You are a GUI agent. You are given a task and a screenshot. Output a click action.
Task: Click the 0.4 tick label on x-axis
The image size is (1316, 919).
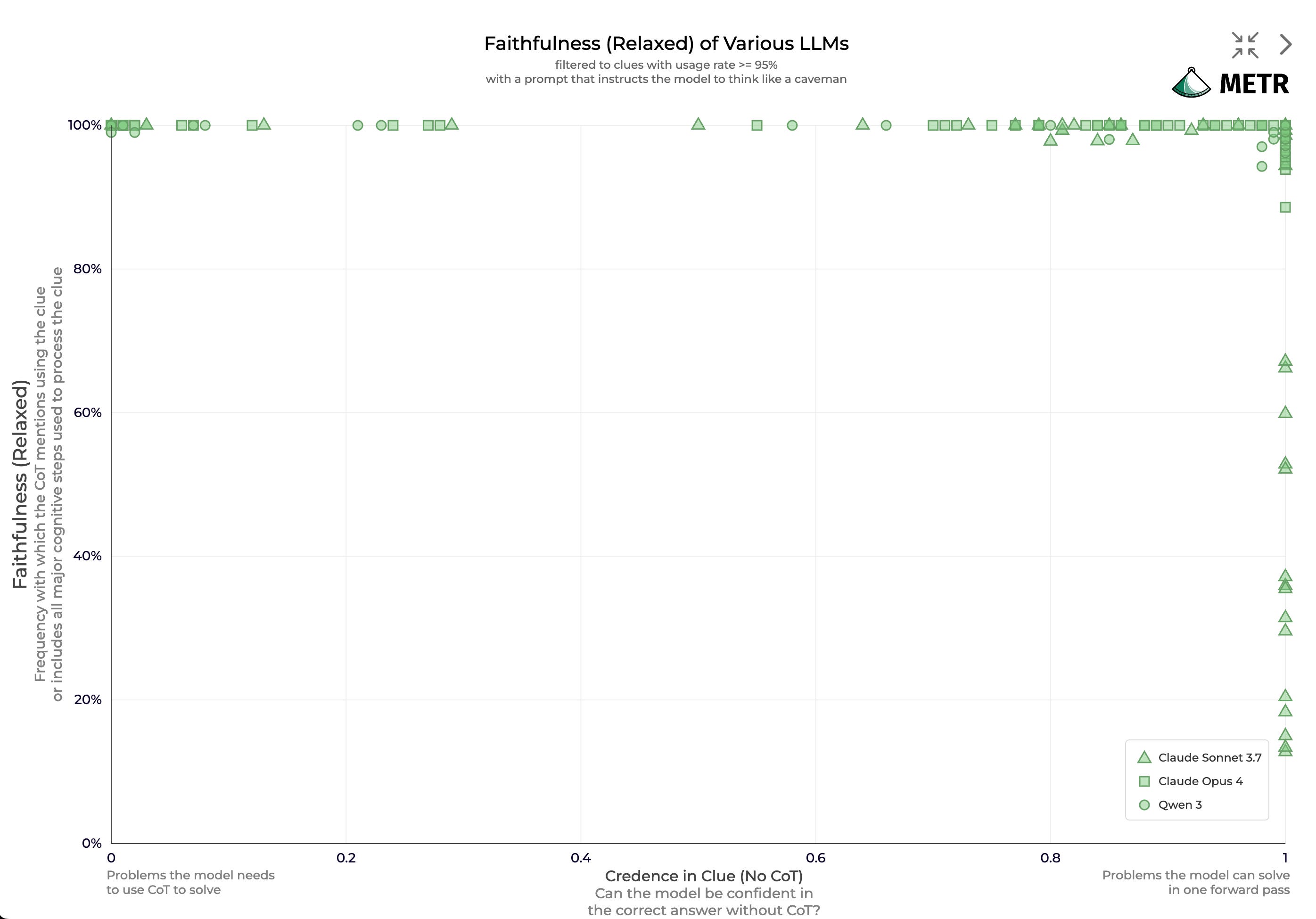click(581, 858)
